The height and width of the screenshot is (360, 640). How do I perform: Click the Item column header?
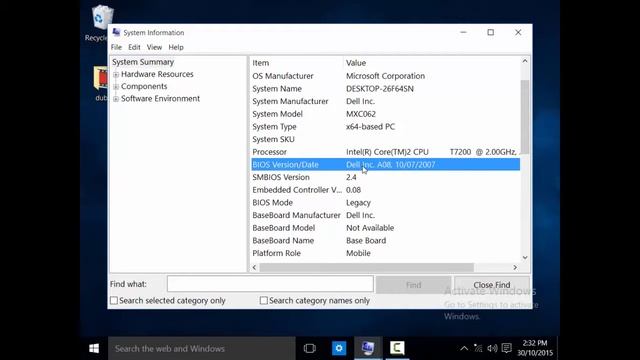(x=297, y=63)
